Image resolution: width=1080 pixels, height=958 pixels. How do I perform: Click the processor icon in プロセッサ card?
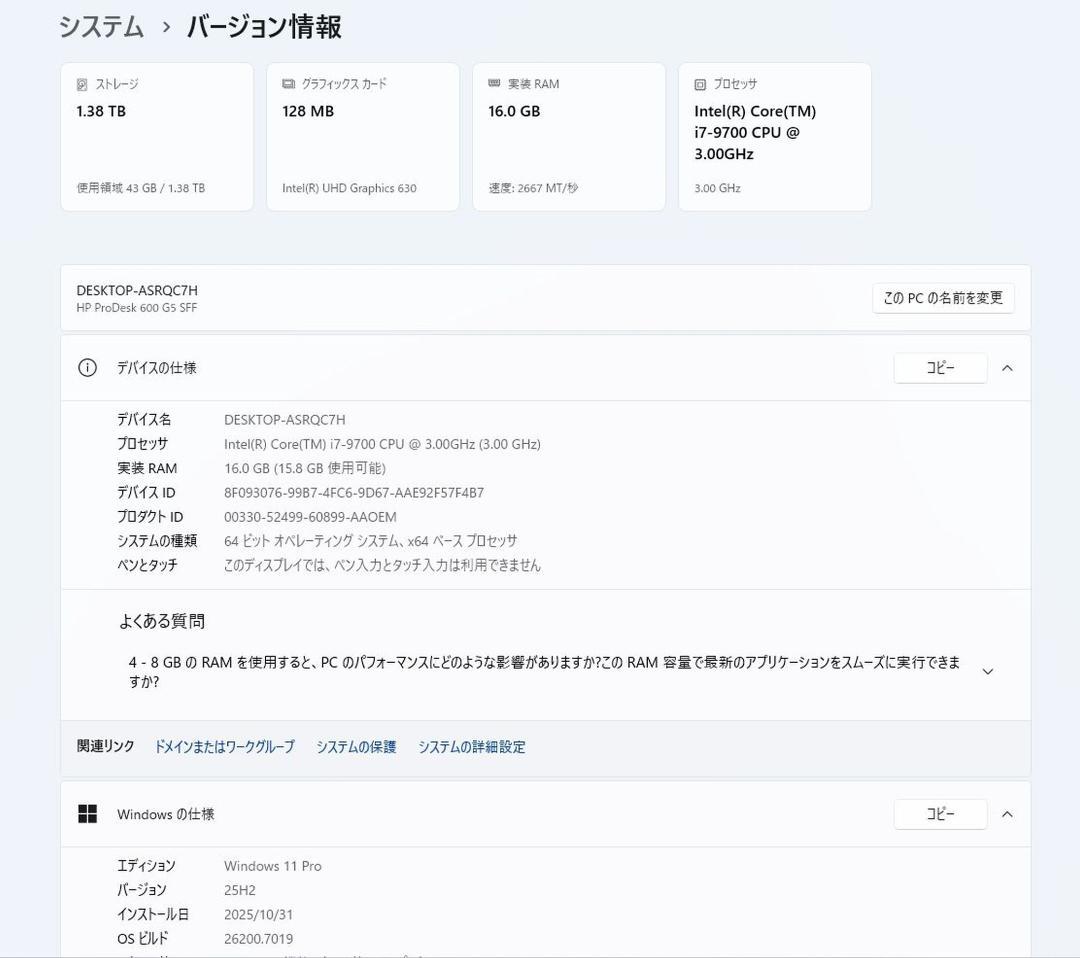[700, 85]
